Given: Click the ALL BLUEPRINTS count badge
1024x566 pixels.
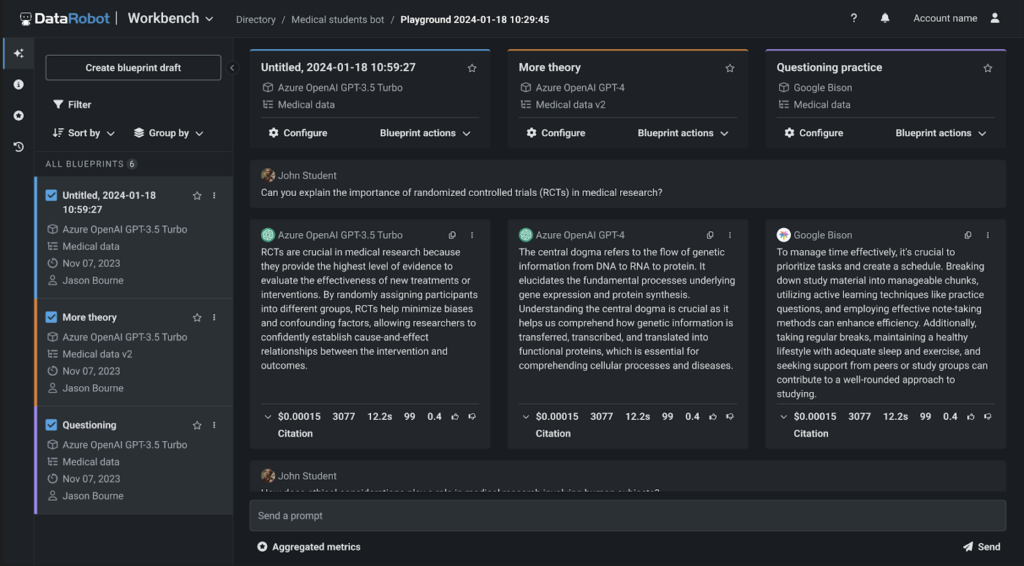Looking at the screenshot, I should tap(132, 164).
